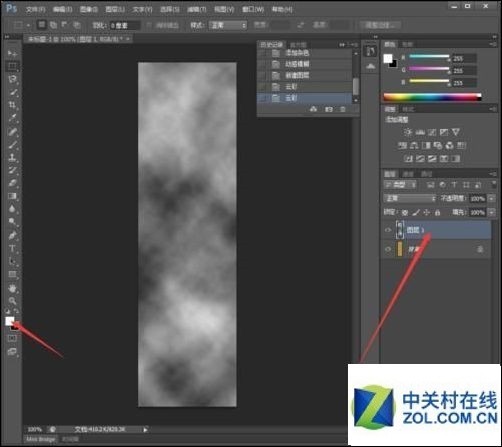This screenshot has height=447, width=502.
Task: Select the Quick Selection tool
Action: (x=12, y=92)
